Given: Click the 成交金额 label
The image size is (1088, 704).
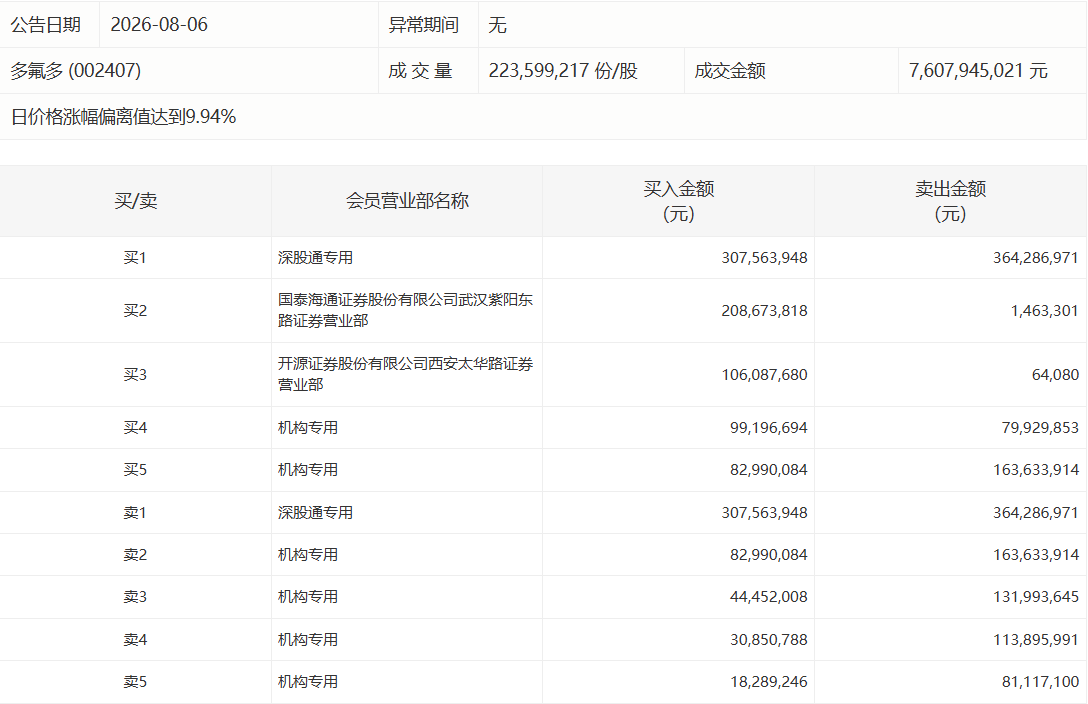Looking at the screenshot, I should (730, 71).
